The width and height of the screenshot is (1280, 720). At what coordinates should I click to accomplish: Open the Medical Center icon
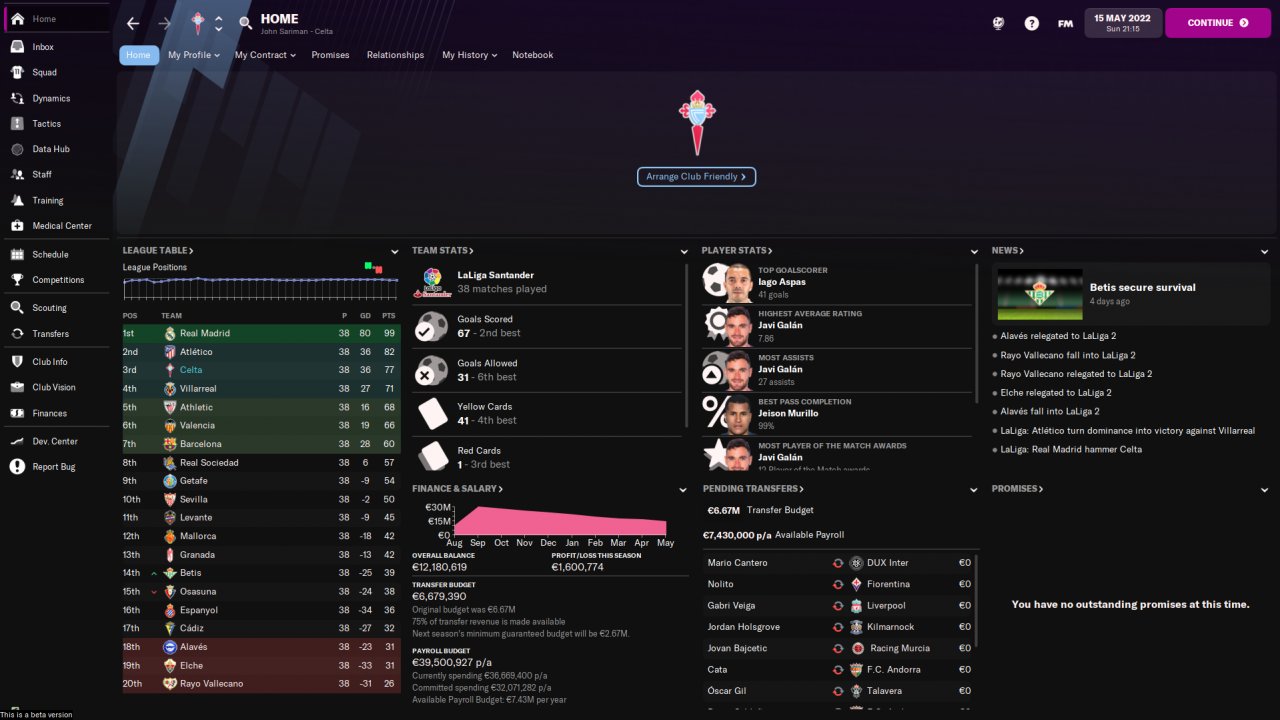click(x=17, y=226)
